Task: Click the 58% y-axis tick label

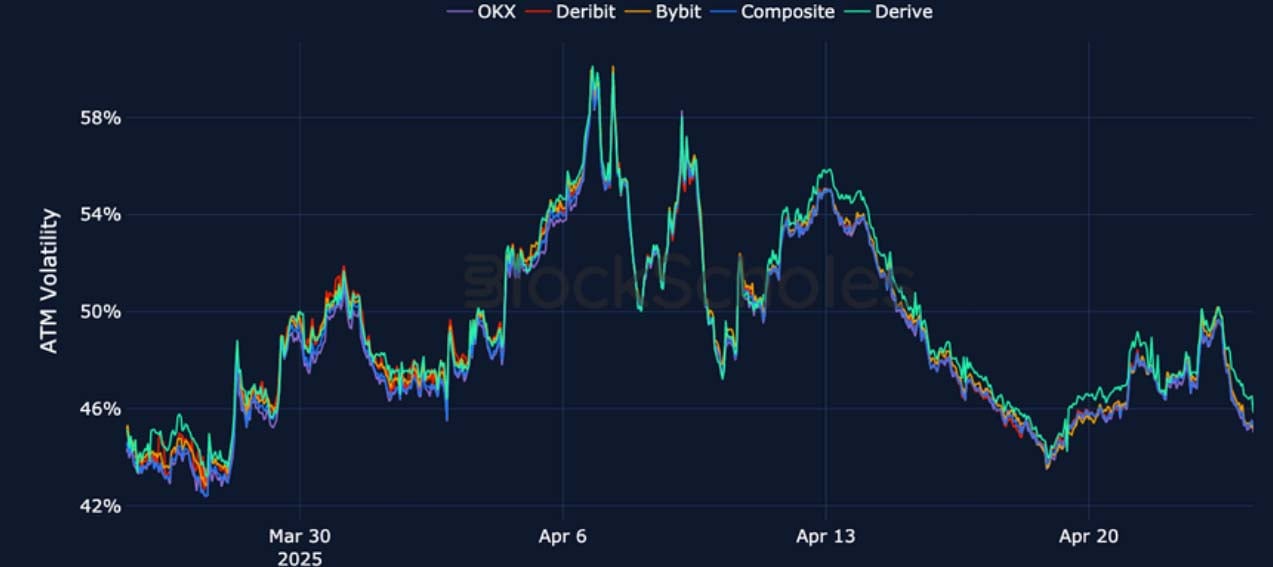Action: (100, 118)
